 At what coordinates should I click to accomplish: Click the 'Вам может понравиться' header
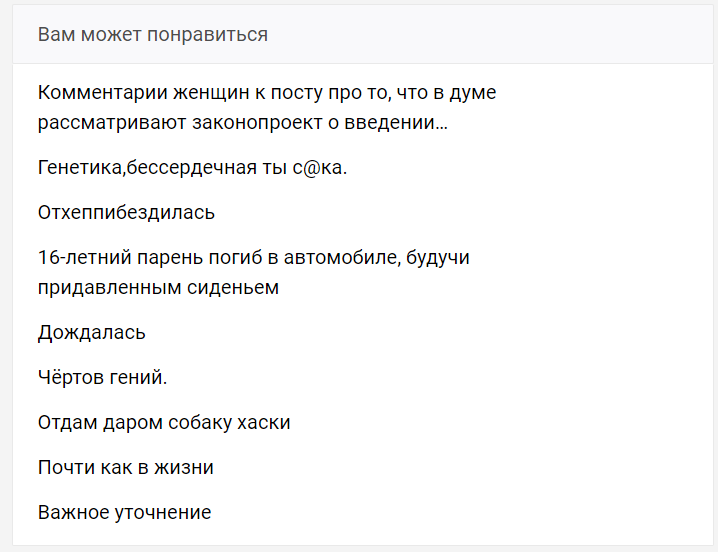pyautogui.click(x=153, y=35)
